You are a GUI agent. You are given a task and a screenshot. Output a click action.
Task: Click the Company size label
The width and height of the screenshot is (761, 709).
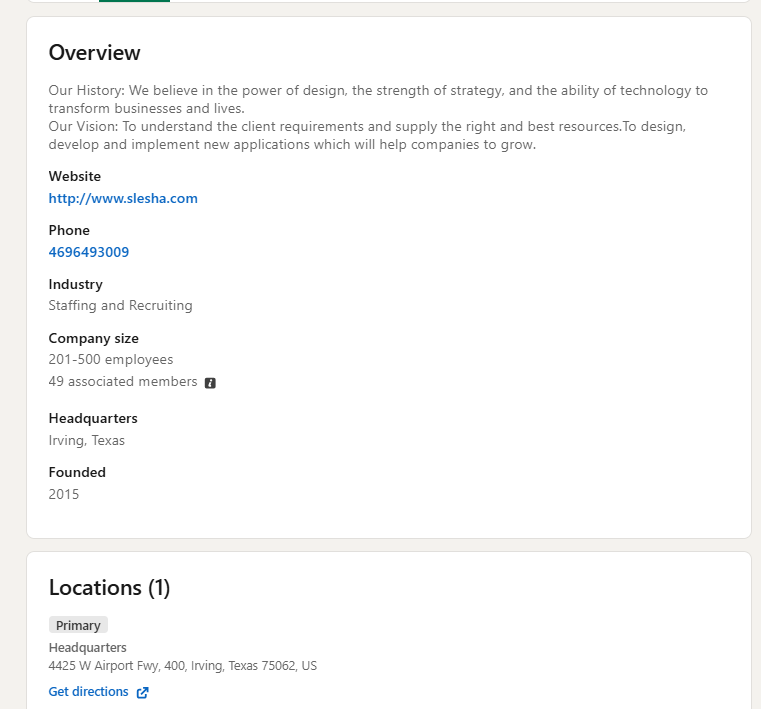click(x=94, y=338)
